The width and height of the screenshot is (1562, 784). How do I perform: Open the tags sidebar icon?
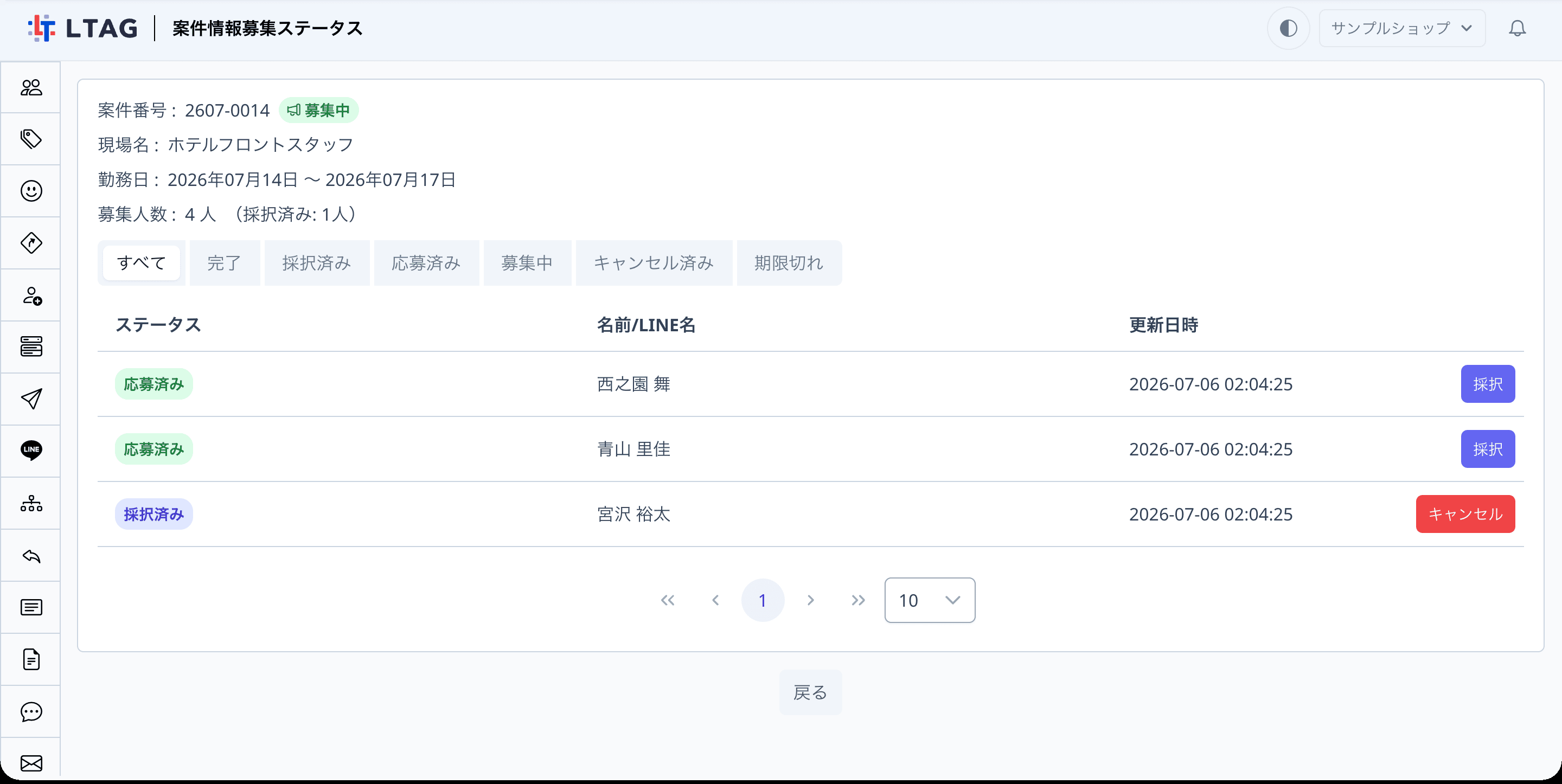31,139
